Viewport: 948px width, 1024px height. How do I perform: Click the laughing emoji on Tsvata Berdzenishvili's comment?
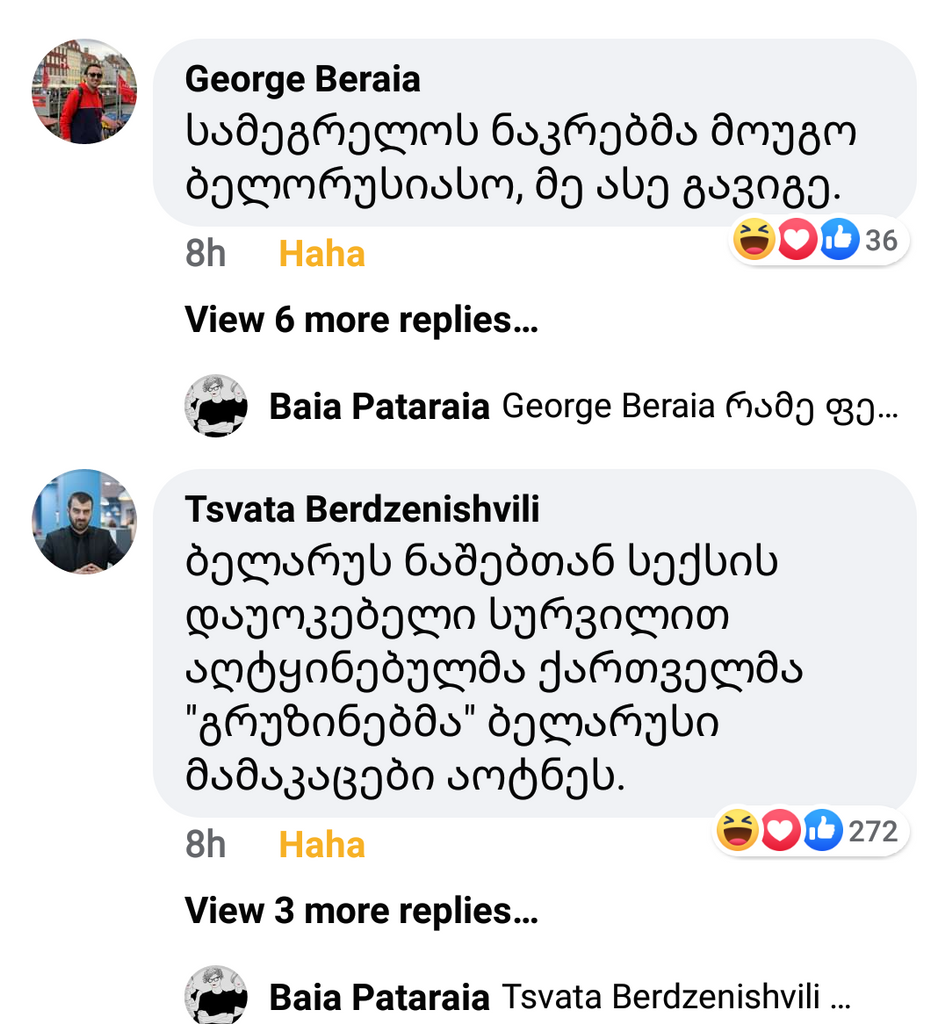(x=738, y=831)
